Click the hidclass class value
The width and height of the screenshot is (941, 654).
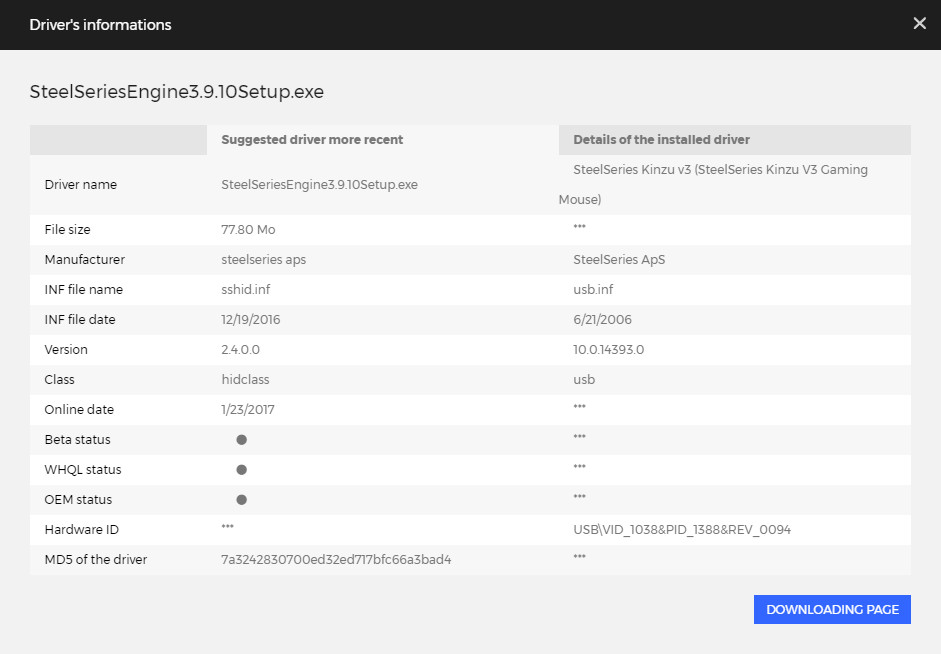(x=245, y=380)
